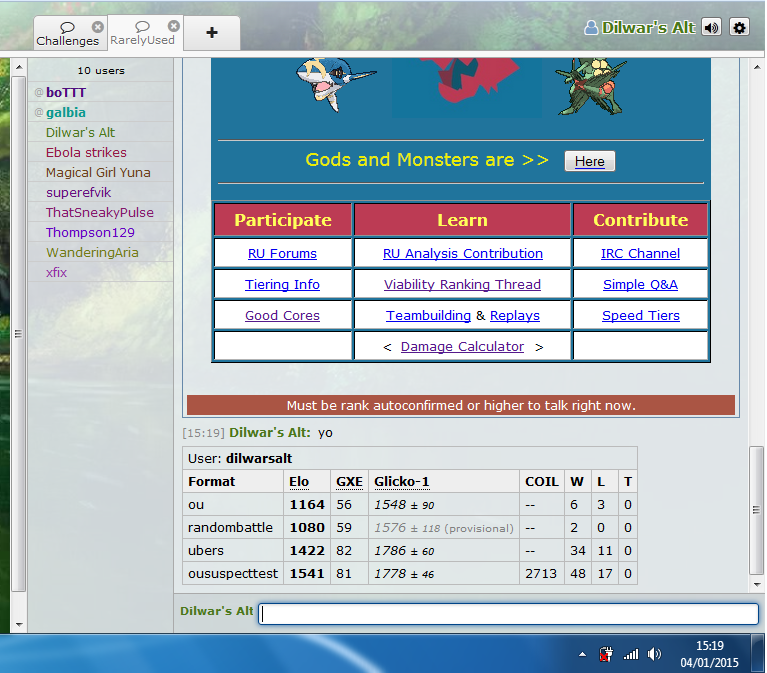Select the RarelyUsed room tab

point(141,34)
